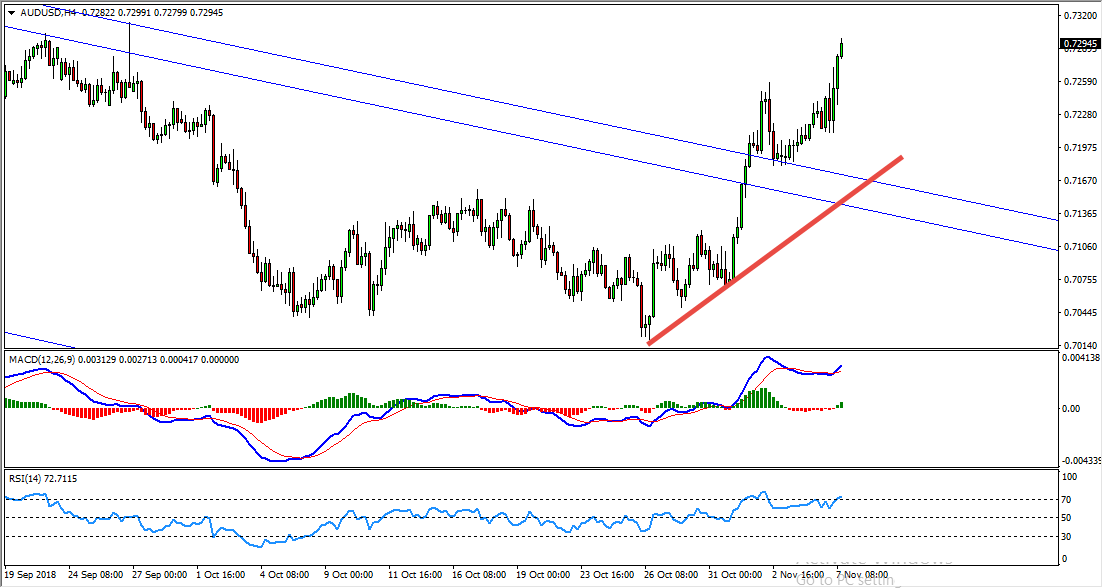Click the 0.73200 price scale label

coord(1080,15)
